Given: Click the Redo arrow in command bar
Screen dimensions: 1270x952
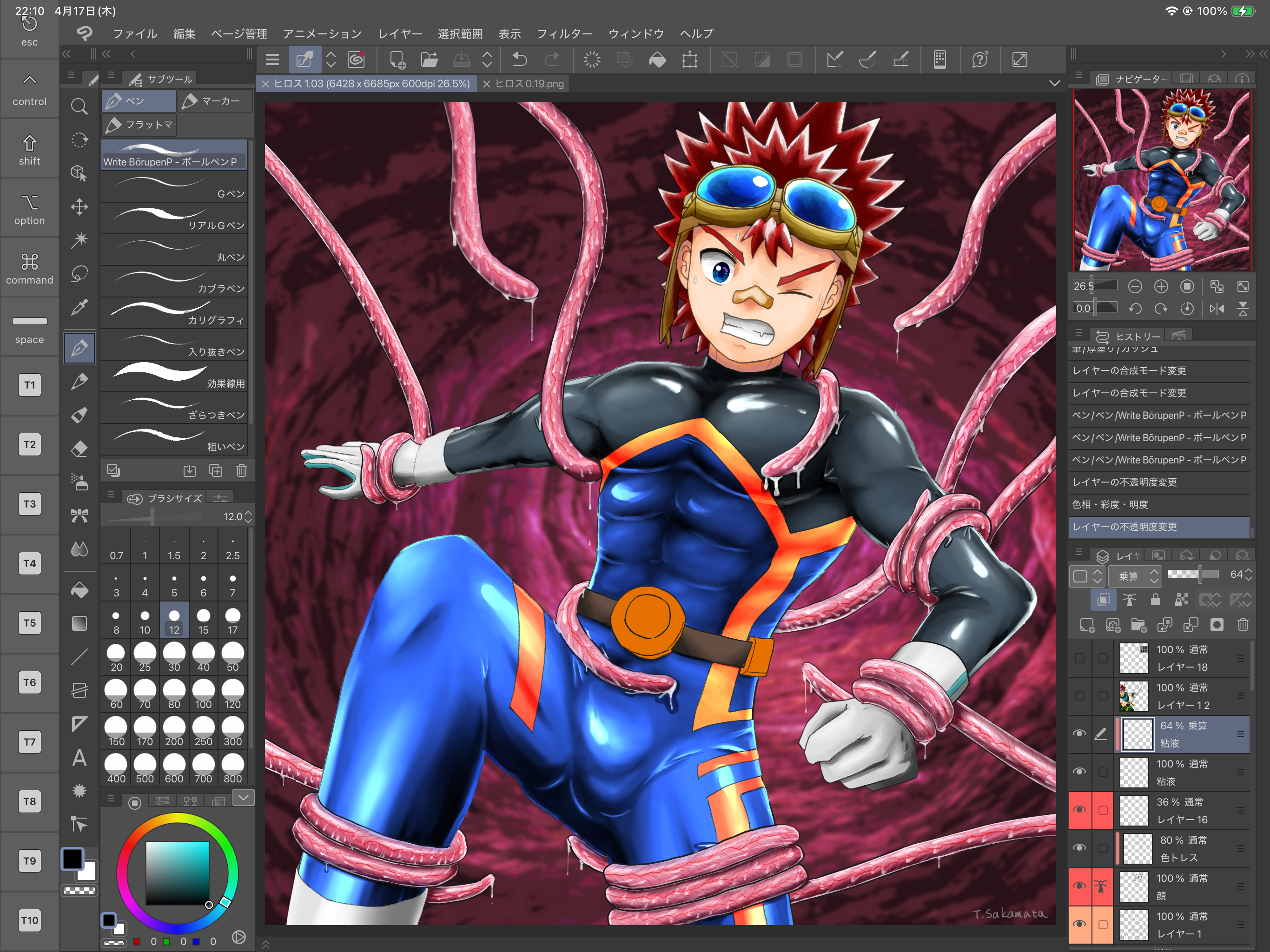Looking at the screenshot, I should click(552, 59).
